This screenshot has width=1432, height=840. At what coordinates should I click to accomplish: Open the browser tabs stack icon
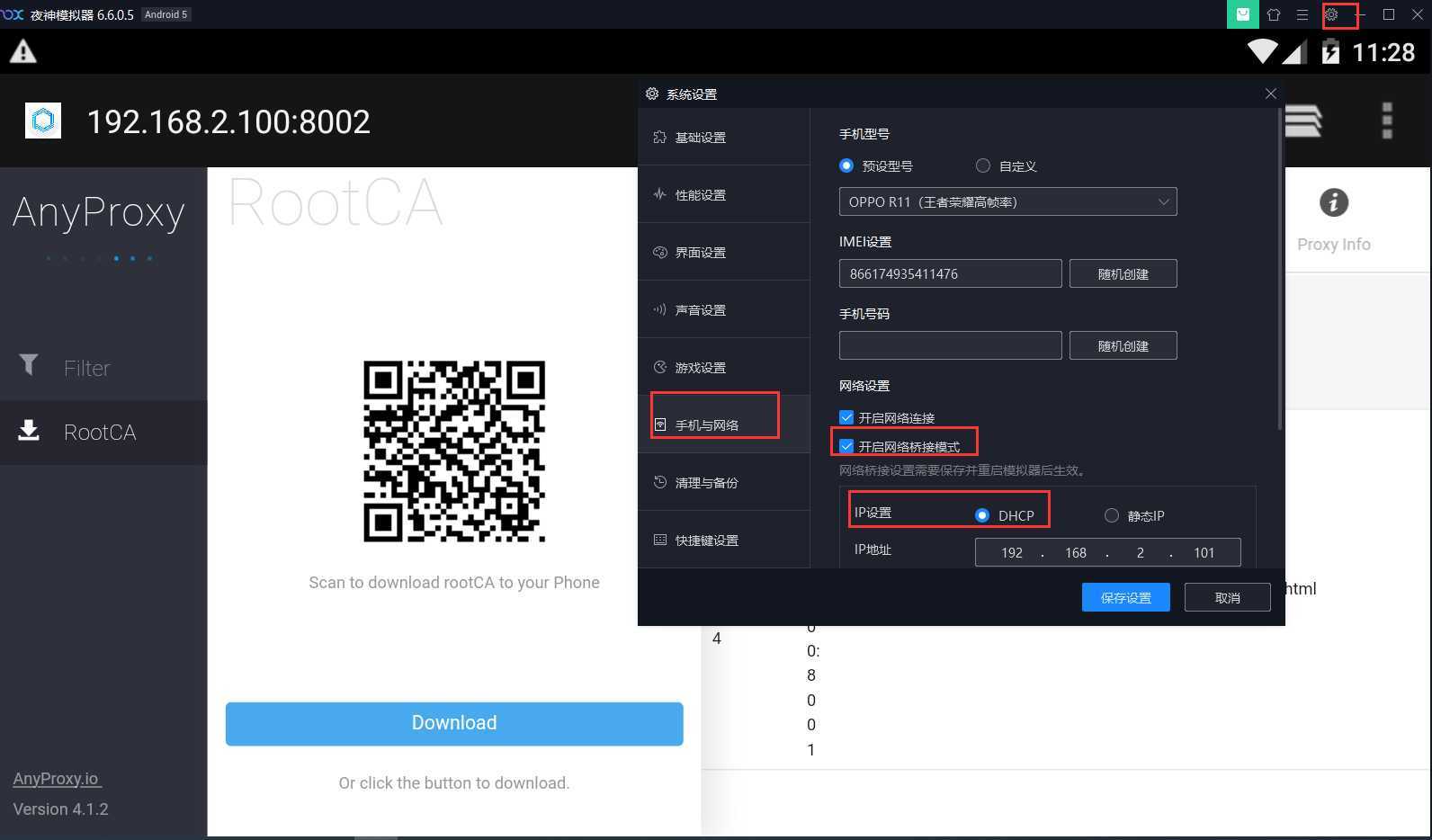(1303, 121)
